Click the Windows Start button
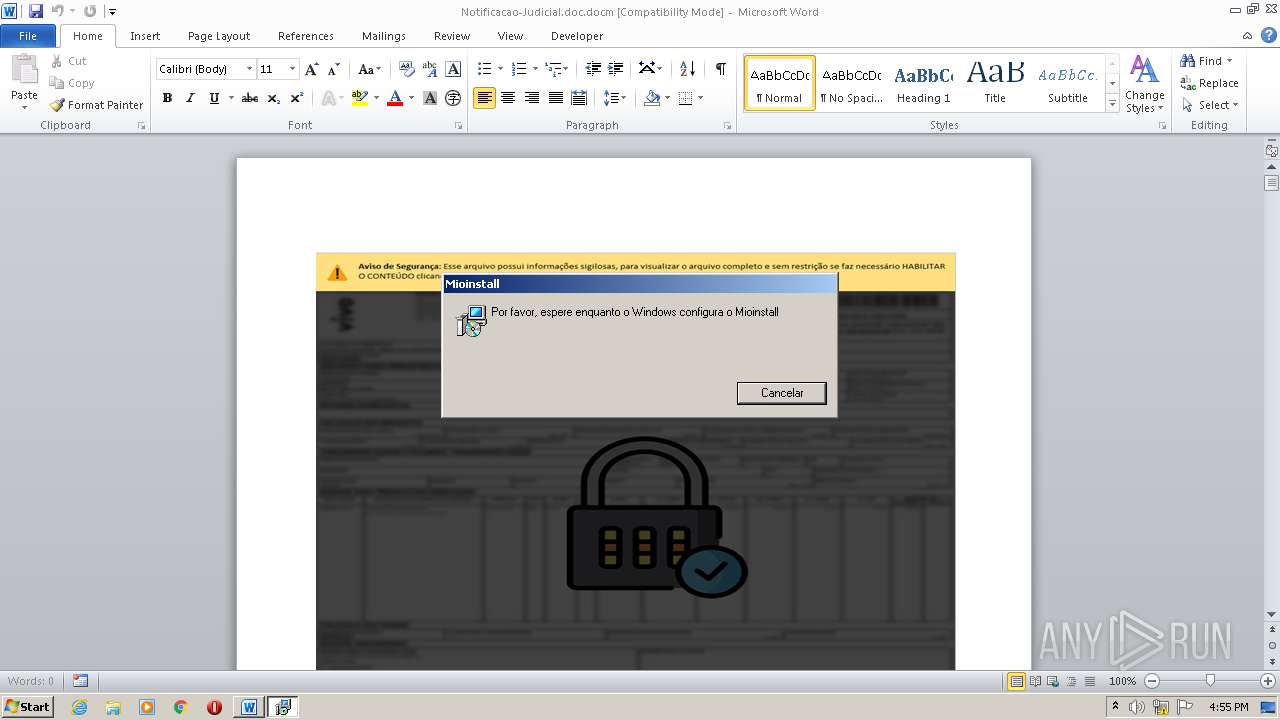 28,707
